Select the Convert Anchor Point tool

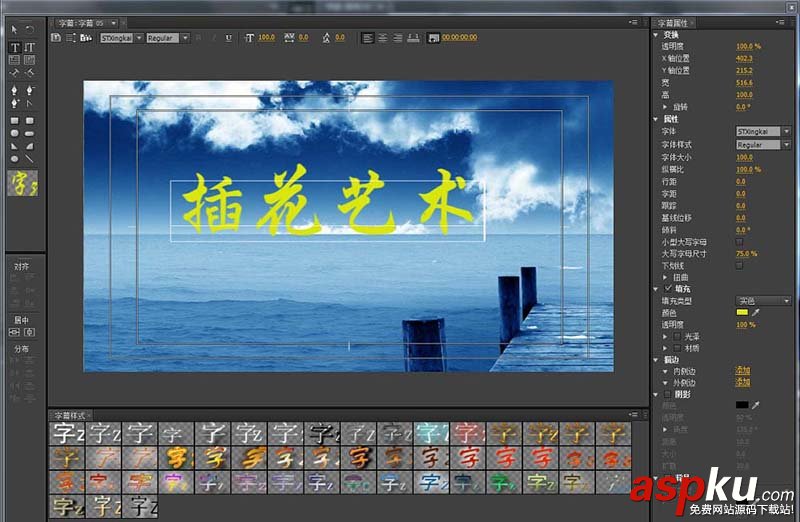coord(30,103)
